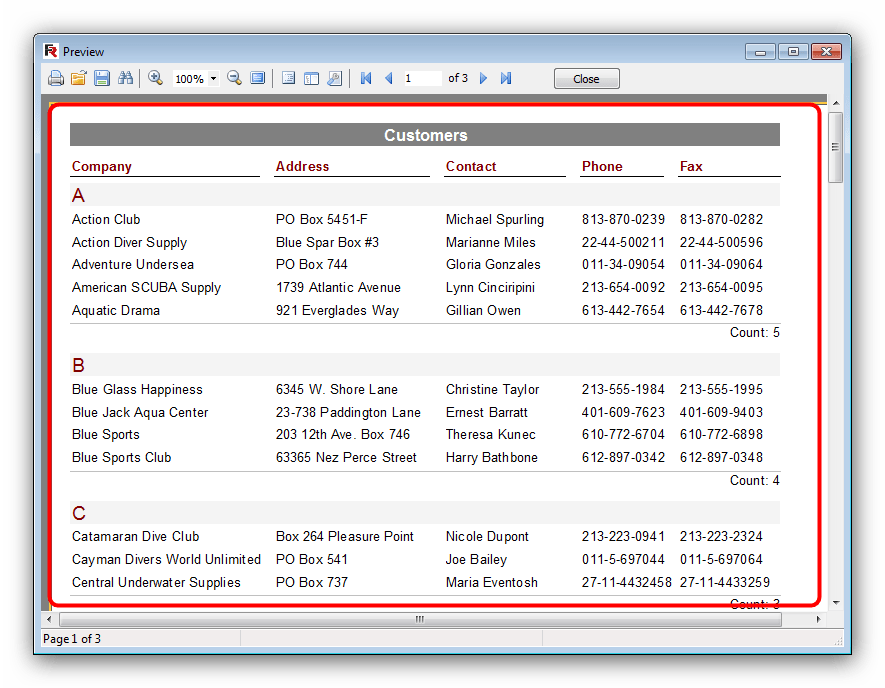Click fax number 401-609-9403

(721, 413)
